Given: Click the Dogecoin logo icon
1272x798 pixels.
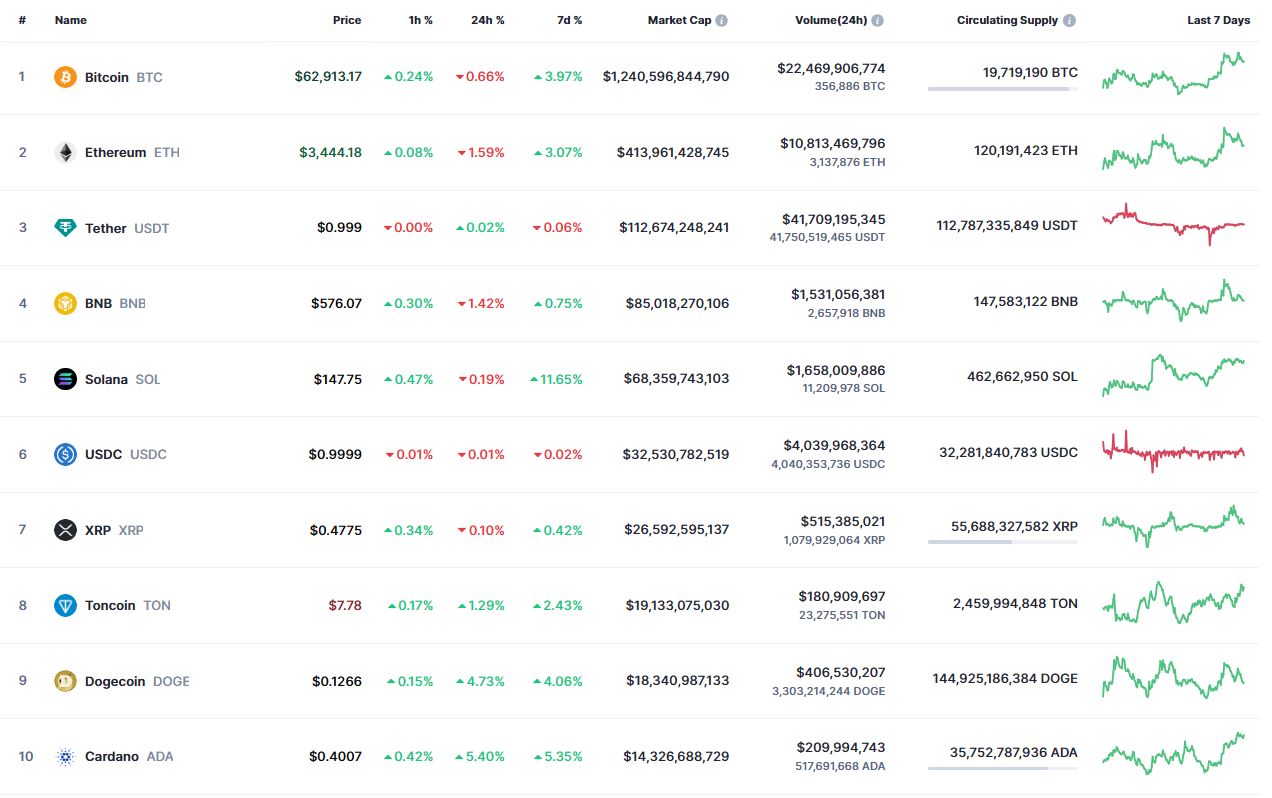Looking at the screenshot, I should (x=65, y=681).
